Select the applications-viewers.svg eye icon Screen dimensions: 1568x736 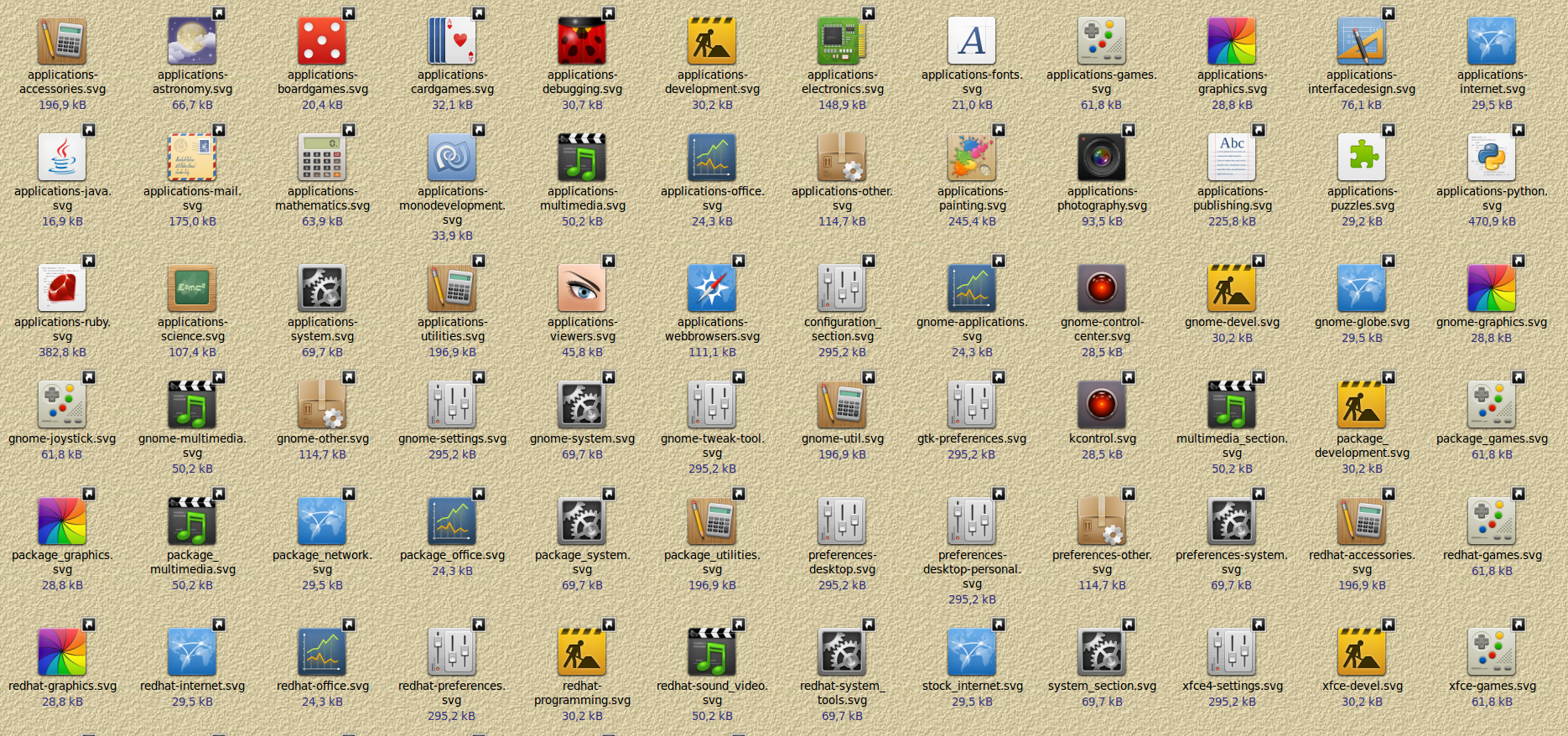point(582,288)
